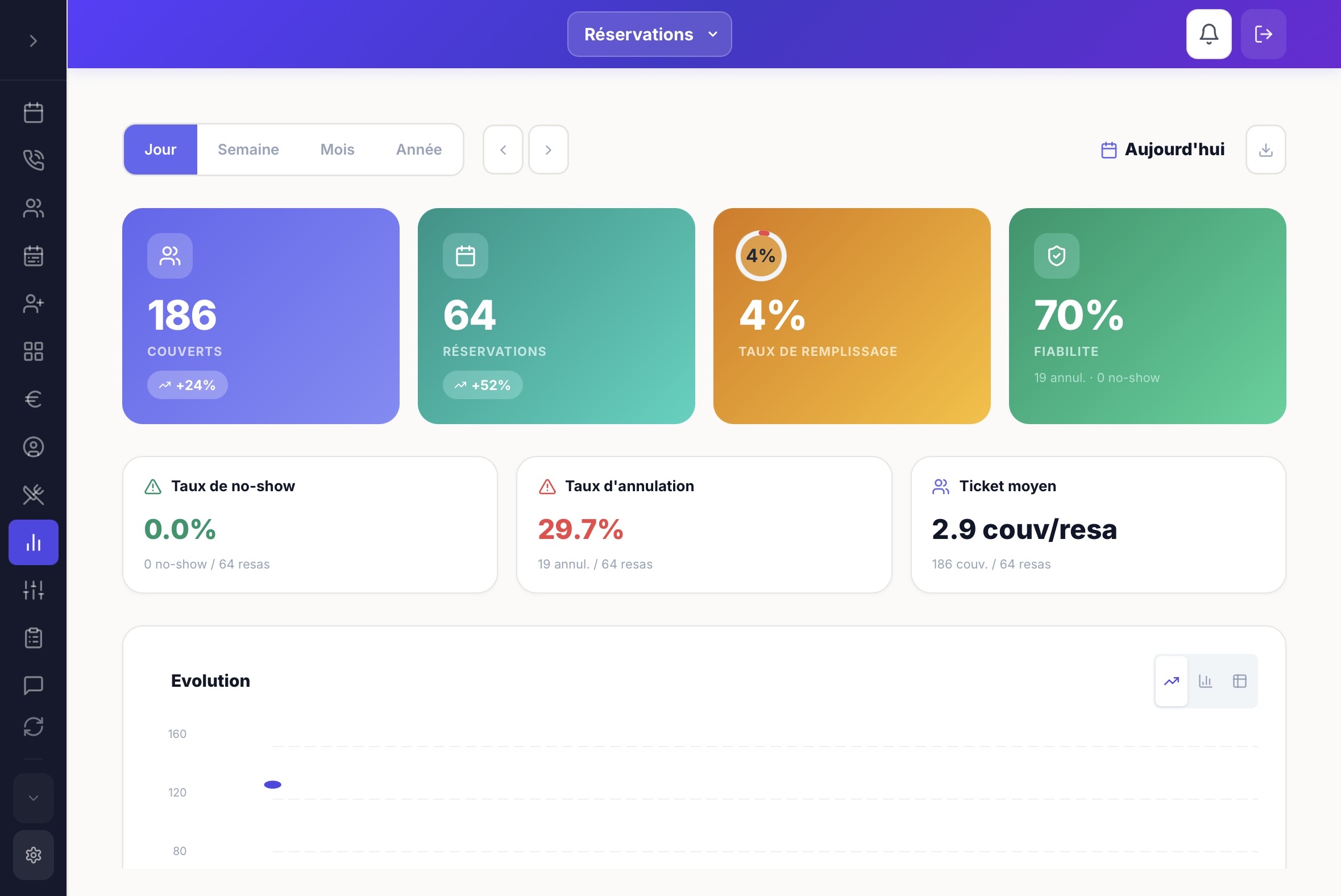The image size is (1341, 896).
Task: Expand the sidebar with the top chevron
Action: point(33,40)
